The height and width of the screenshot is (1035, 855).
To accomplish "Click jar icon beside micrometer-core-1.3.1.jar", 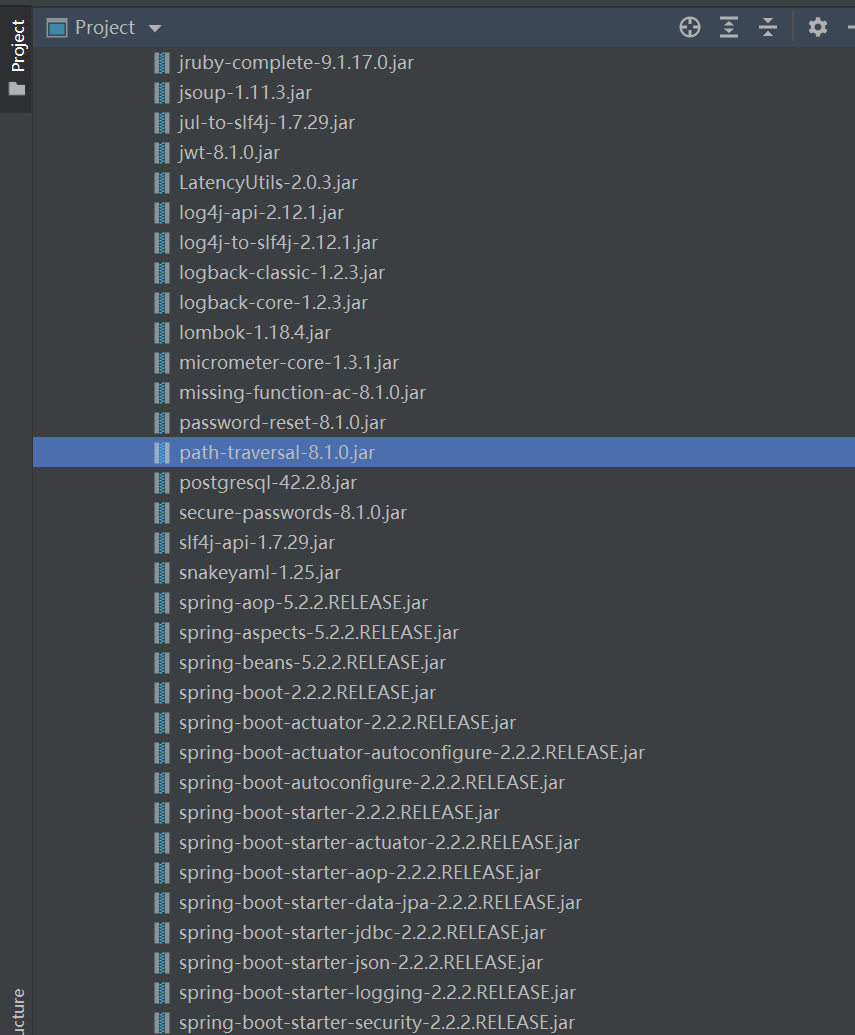I will pyautogui.click(x=162, y=362).
